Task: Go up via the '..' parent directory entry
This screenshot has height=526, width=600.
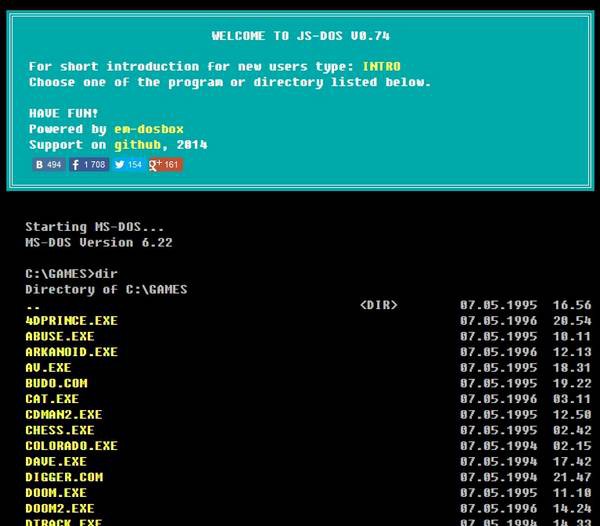Action: click(33, 305)
